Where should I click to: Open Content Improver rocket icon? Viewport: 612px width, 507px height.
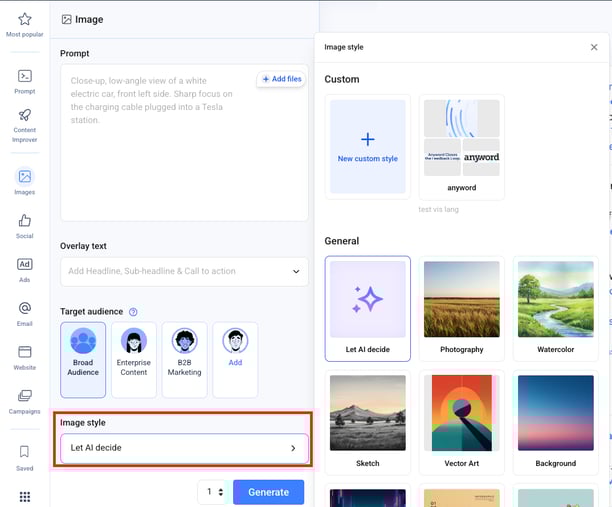click(x=25, y=116)
